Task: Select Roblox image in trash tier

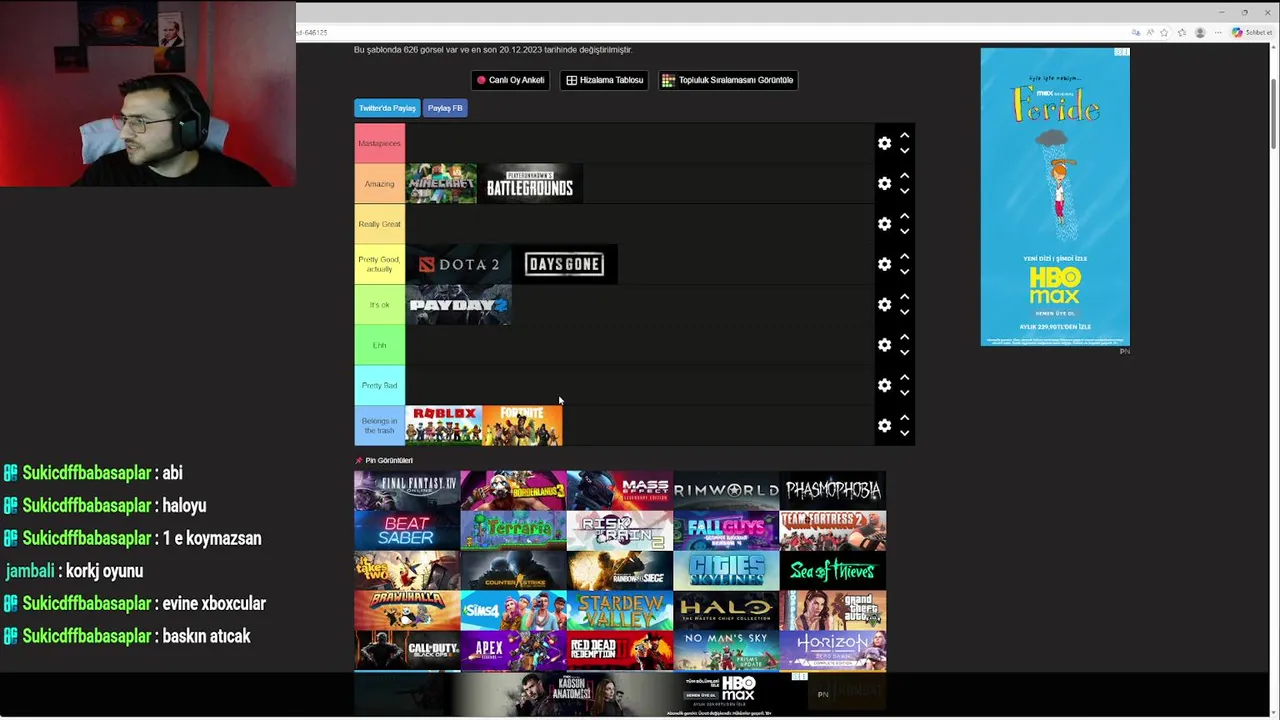Action: click(443, 425)
